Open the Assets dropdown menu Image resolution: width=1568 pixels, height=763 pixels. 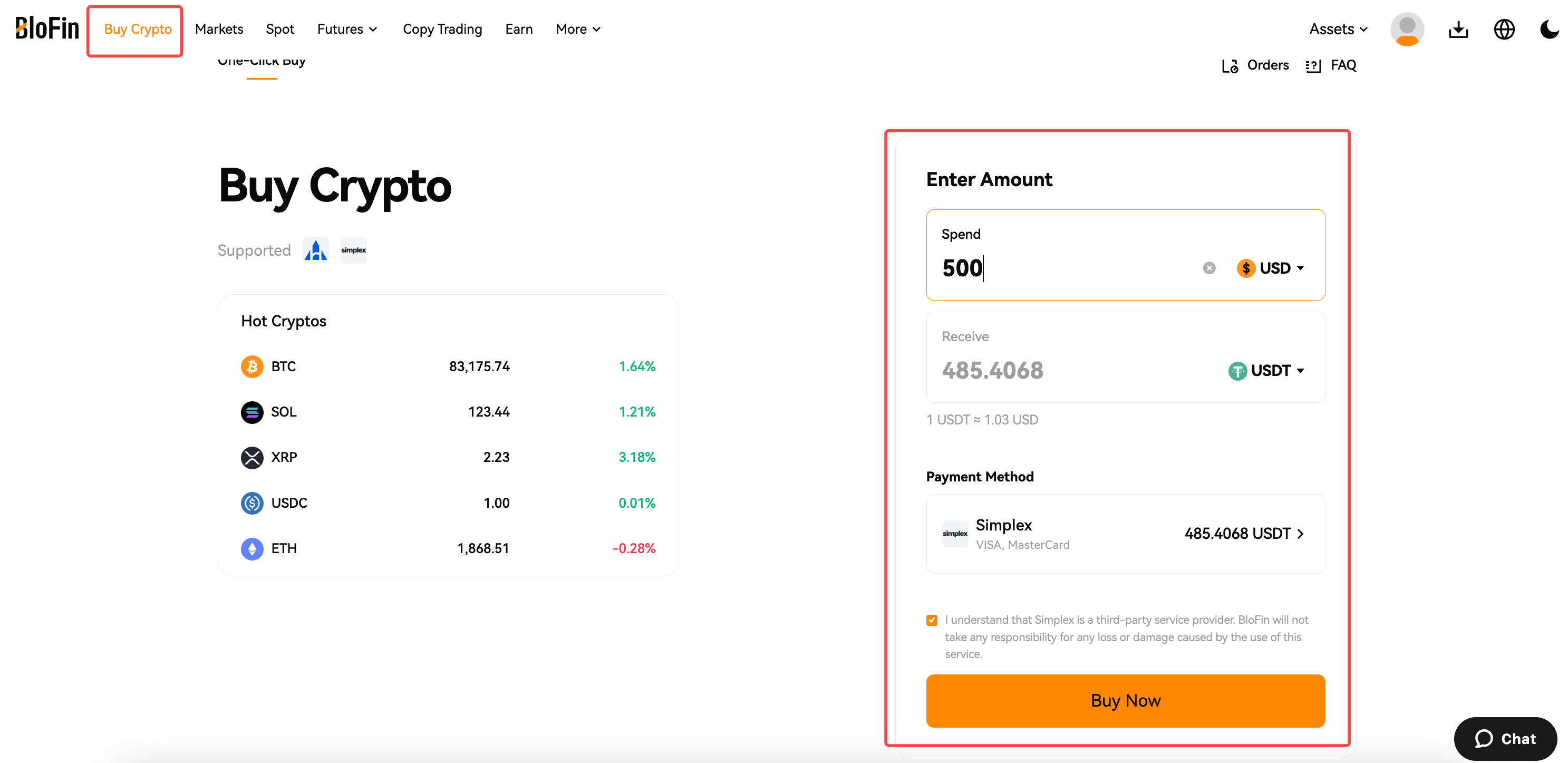point(1339,29)
